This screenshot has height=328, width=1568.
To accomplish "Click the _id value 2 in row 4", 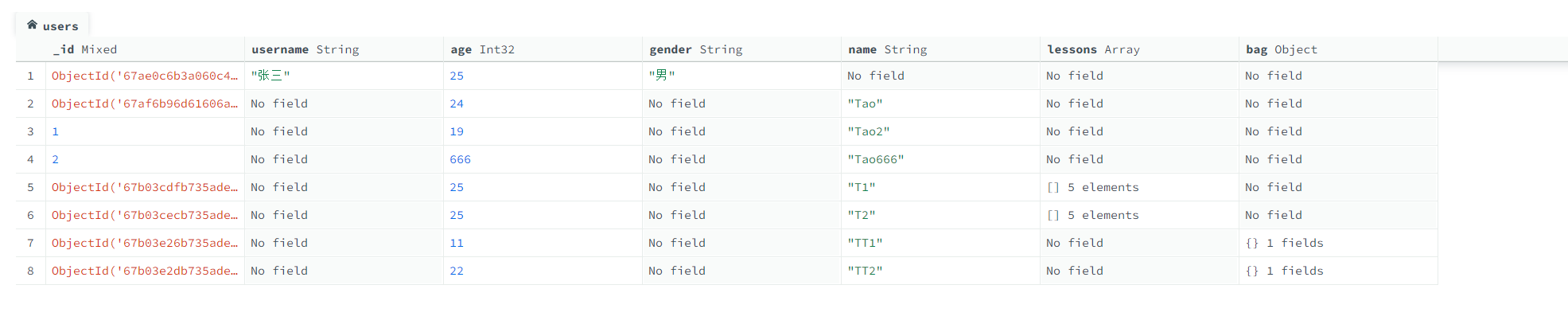I will pyautogui.click(x=55, y=159).
